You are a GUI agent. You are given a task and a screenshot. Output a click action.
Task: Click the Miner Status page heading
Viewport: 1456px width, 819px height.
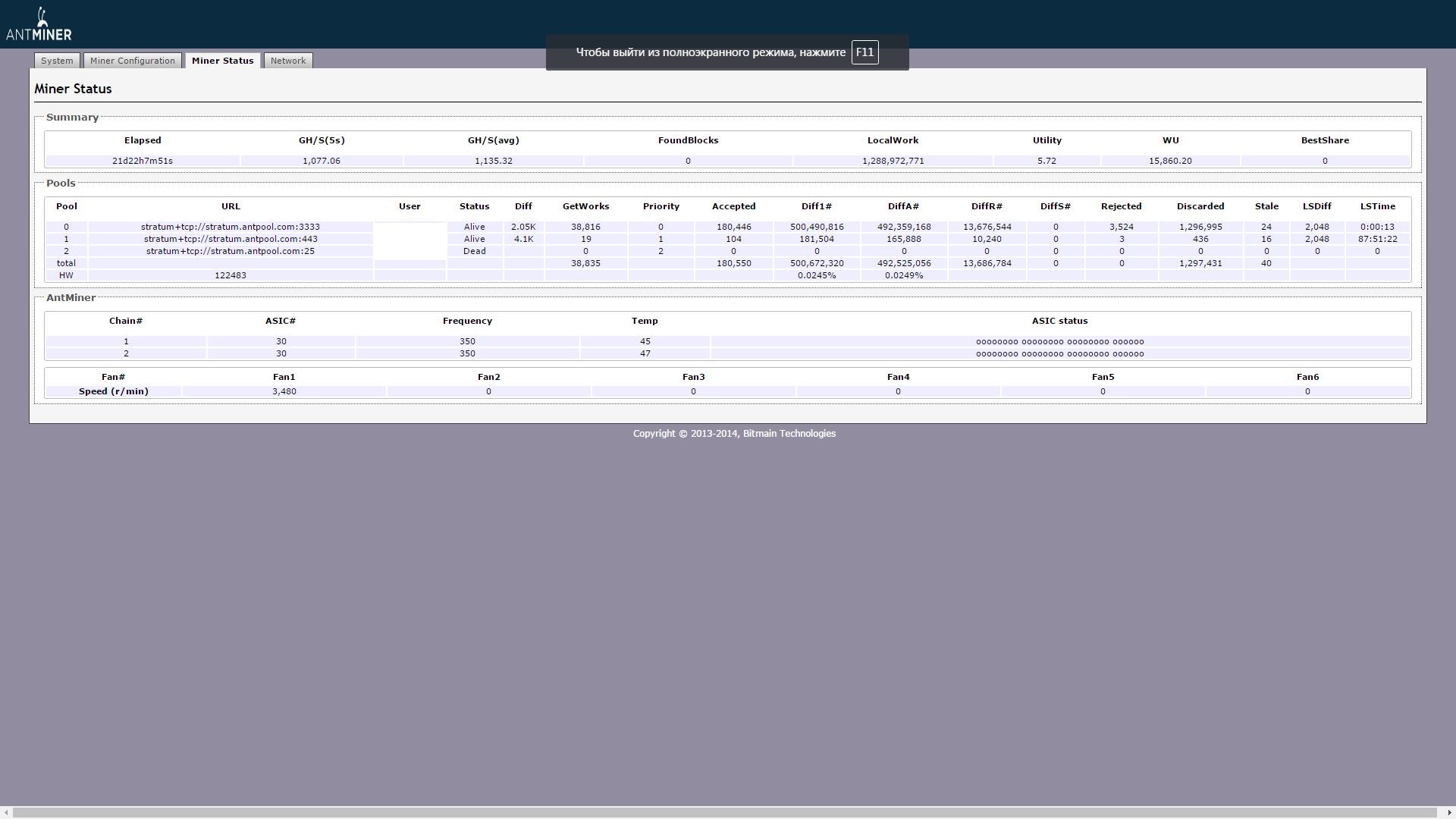(73, 89)
